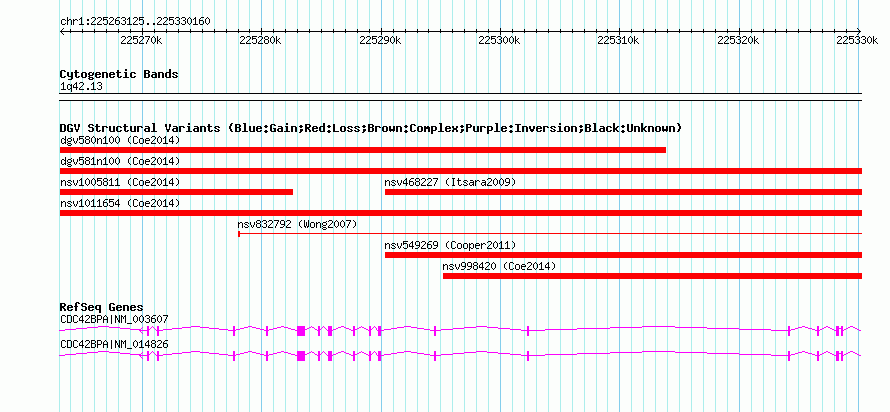Click the CDC42BPA|NM_014826 gene label
Viewport: 890px width, 412px height.
pos(114,344)
